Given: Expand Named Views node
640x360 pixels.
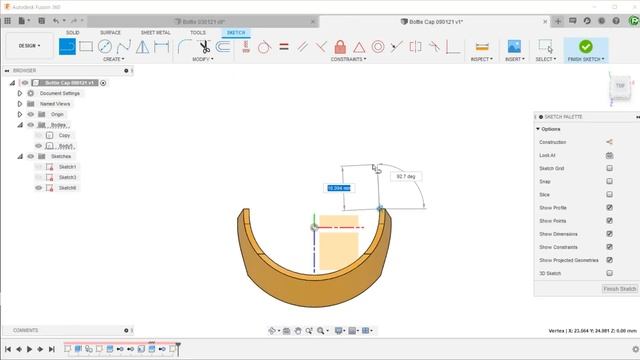Looking at the screenshot, I should 20,104.
